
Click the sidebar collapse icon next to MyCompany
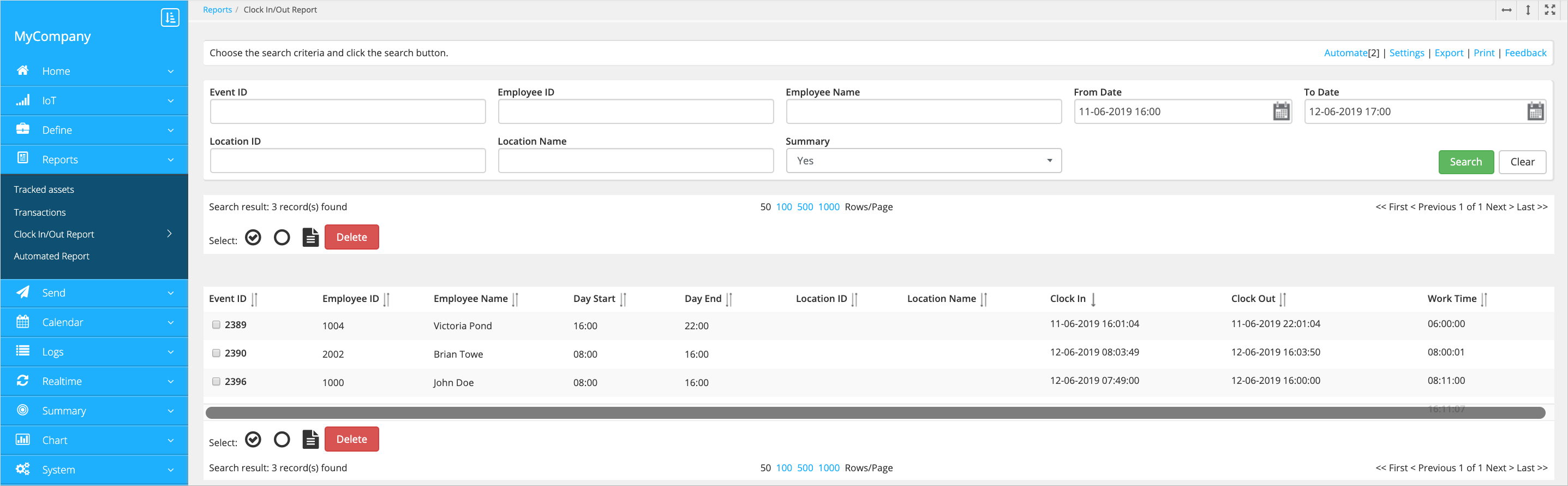point(170,17)
